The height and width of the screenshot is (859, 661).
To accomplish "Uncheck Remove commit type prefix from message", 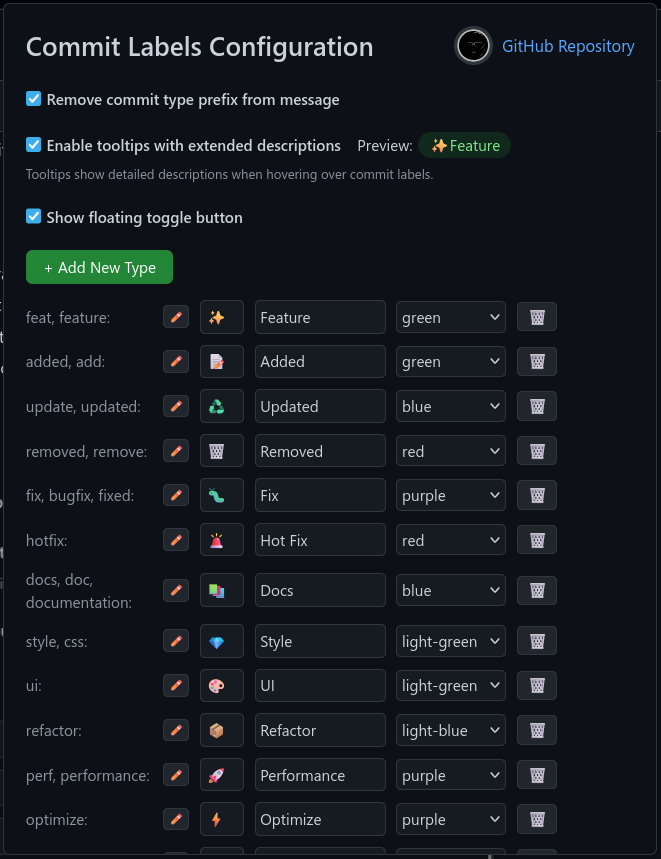I will point(33,99).
